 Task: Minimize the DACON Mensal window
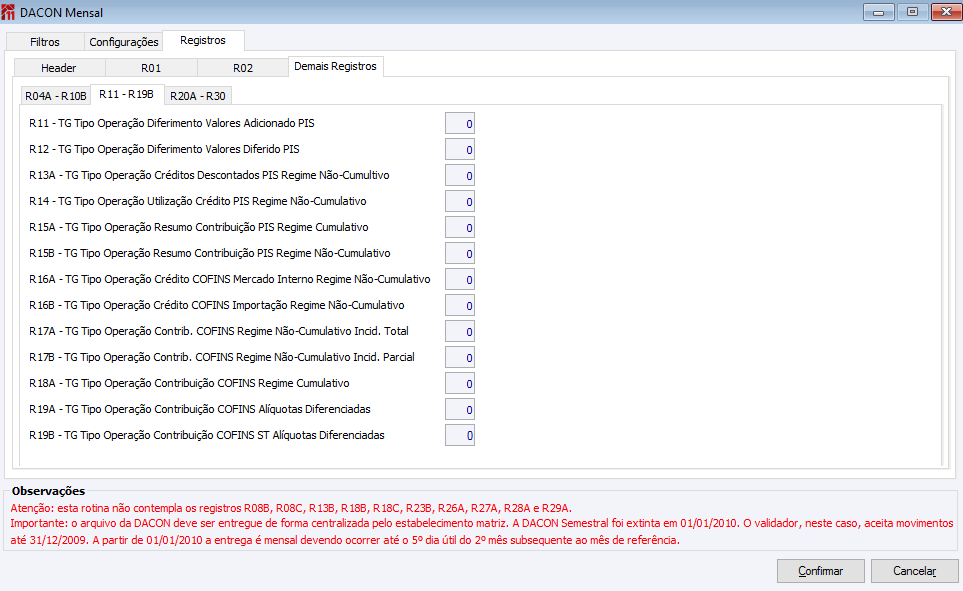(879, 12)
